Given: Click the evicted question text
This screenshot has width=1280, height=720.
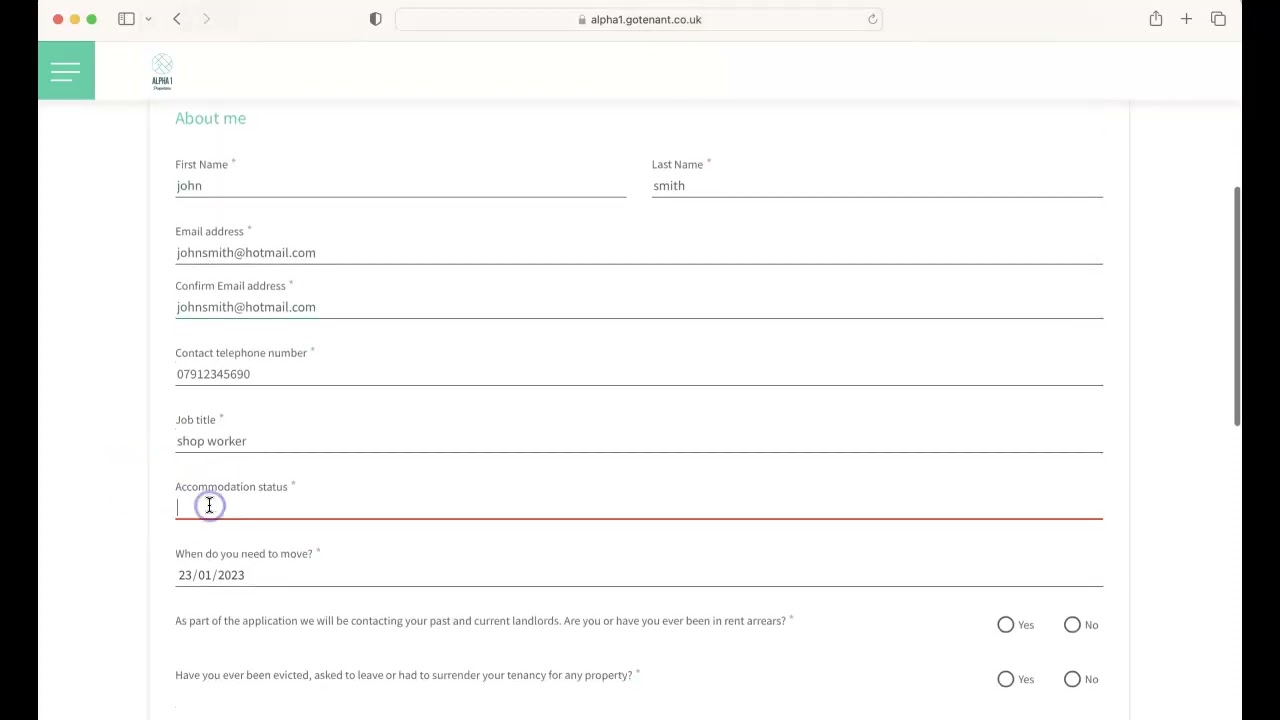Looking at the screenshot, I should point(404,675).
